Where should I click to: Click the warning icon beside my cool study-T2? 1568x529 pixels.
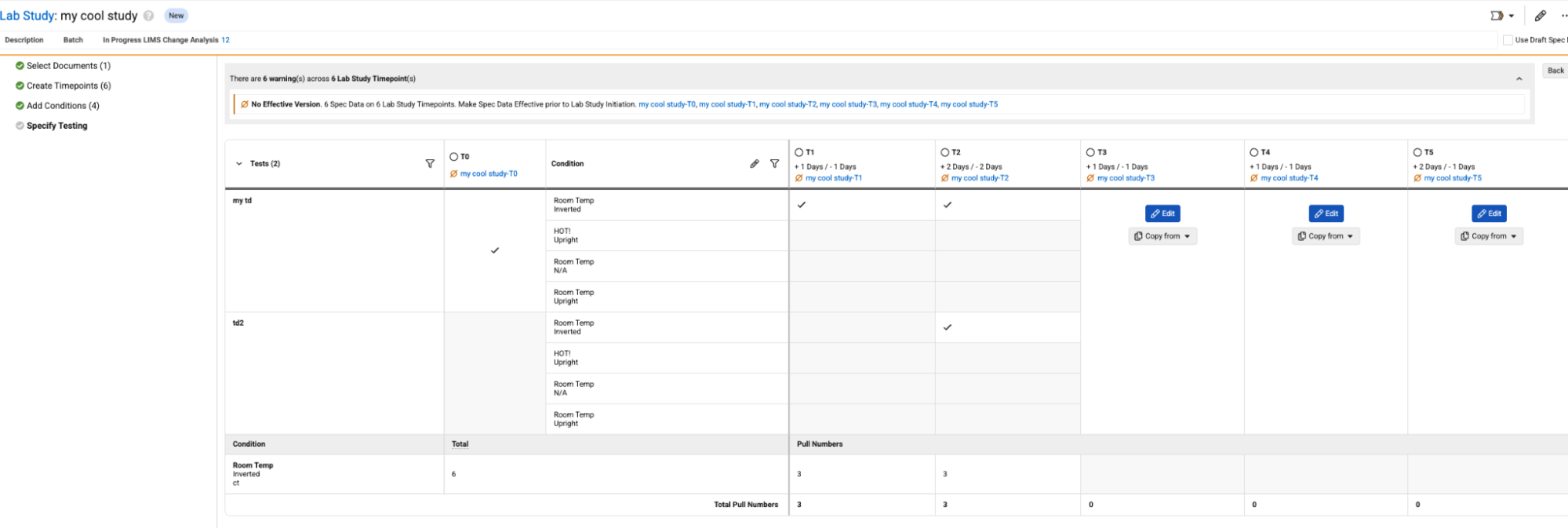944,178
